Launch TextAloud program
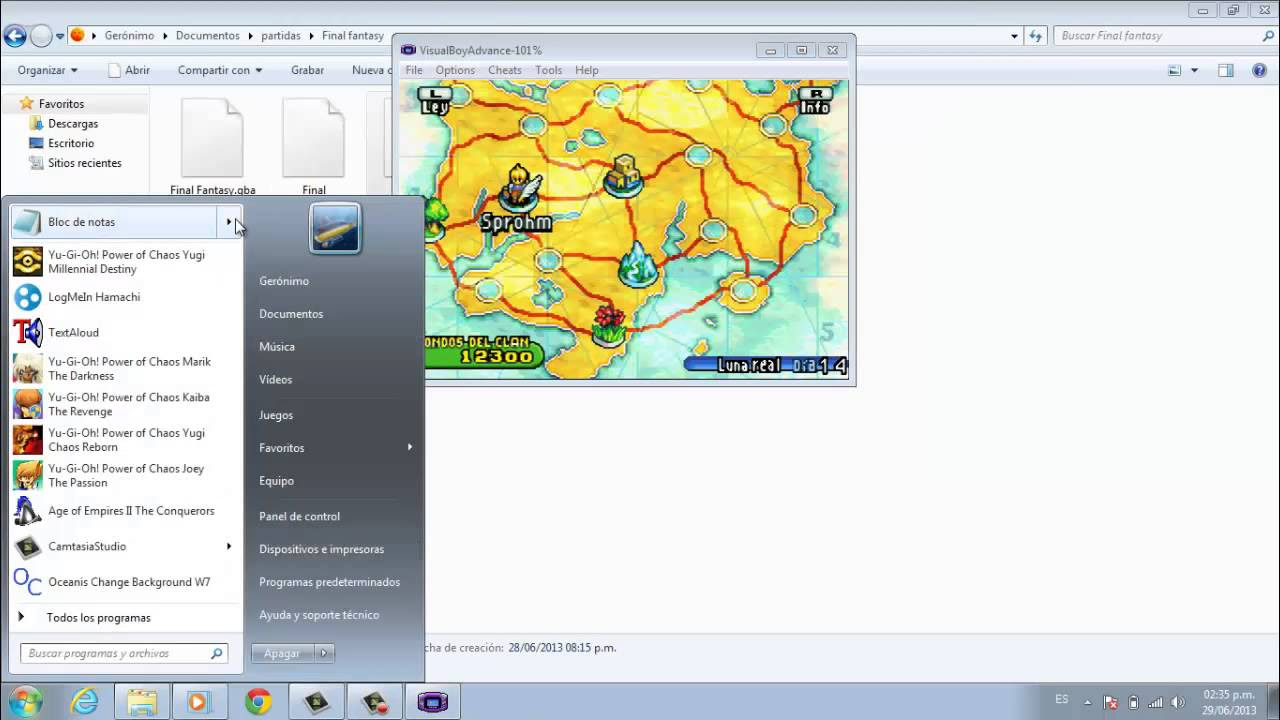 coord(126,332)
